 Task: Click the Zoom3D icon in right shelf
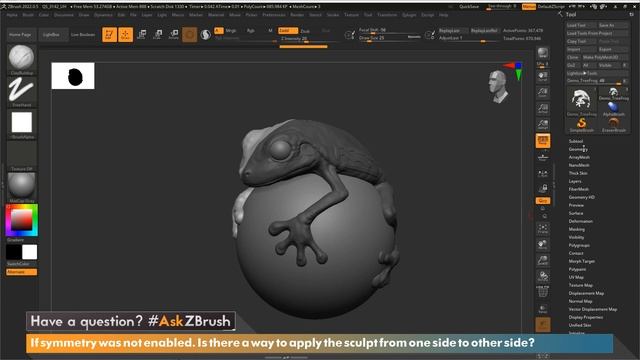[542, 260]
